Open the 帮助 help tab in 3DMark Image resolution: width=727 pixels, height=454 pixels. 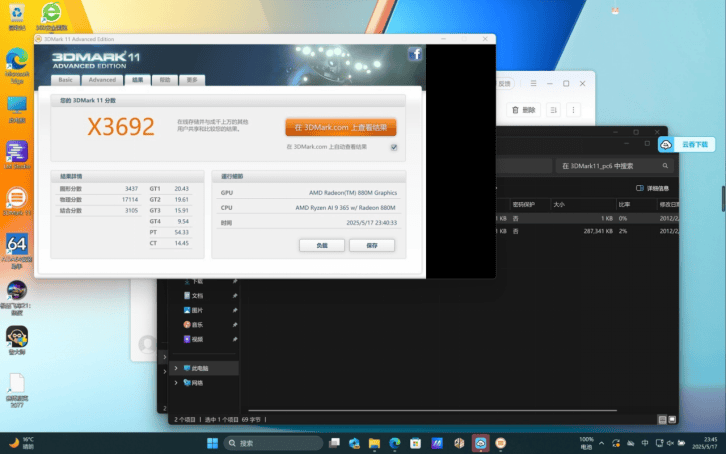[165, 80]
